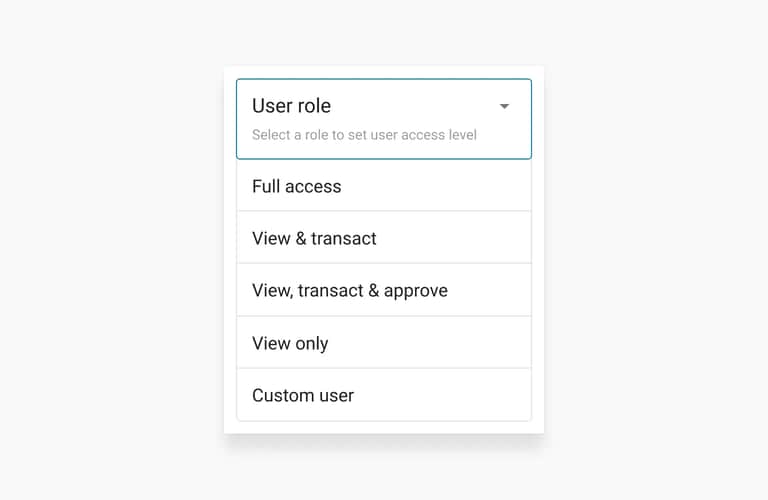Close the list using the caret icon
Screen dimensions: 768x500
point(504,106)
